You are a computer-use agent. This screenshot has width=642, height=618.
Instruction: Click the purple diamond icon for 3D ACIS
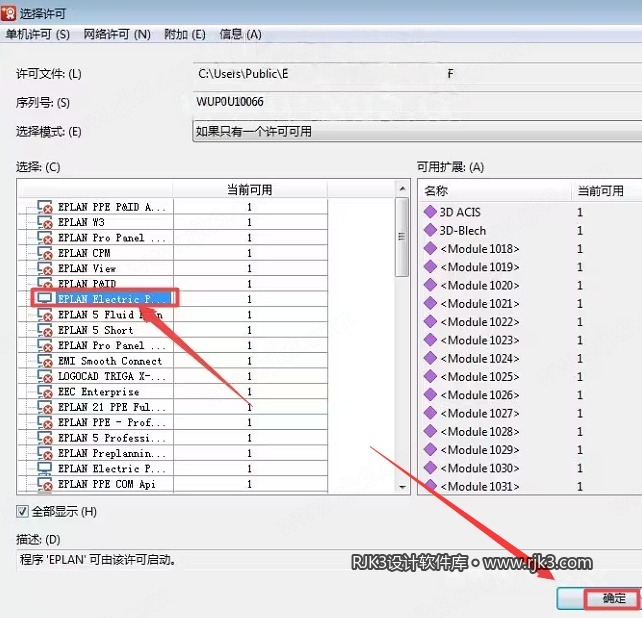point(430,212)
